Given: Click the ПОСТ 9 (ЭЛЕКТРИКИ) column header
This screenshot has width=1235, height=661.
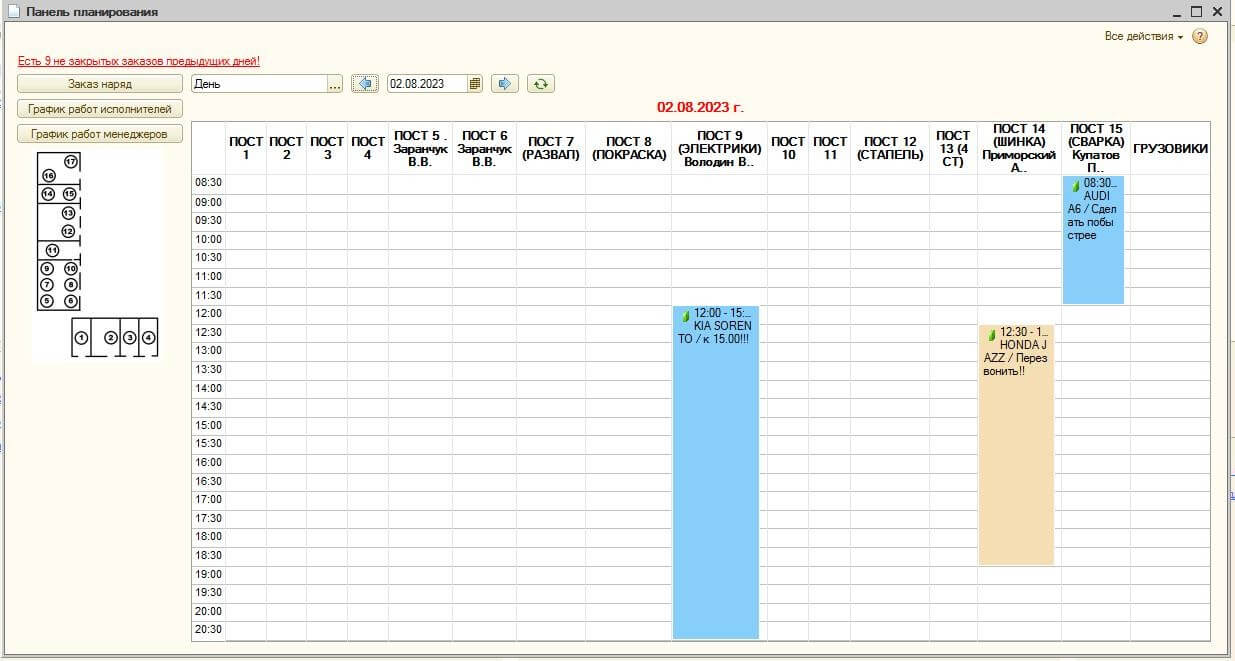Looking at the screenshot, I should pos(719,148).
